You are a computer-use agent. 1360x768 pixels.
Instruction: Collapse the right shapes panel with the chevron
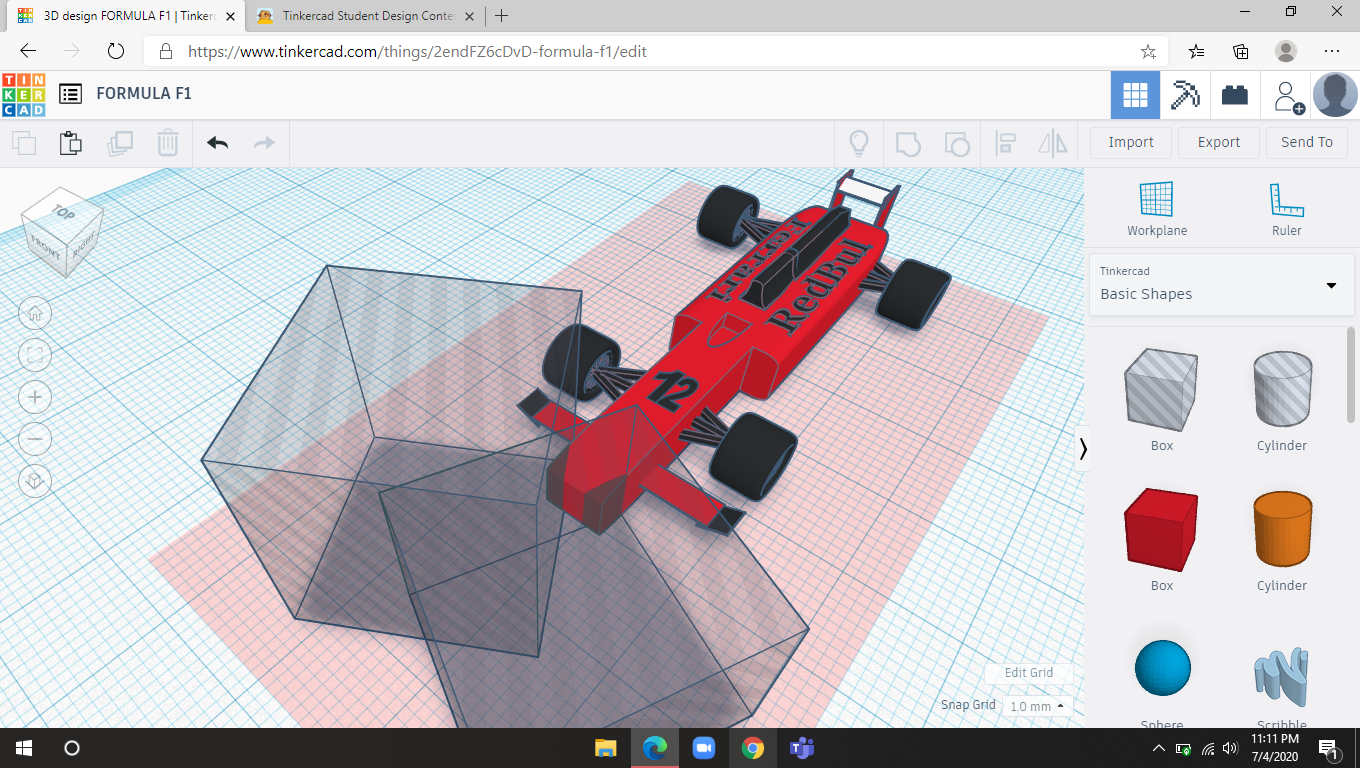(1083, 449)
